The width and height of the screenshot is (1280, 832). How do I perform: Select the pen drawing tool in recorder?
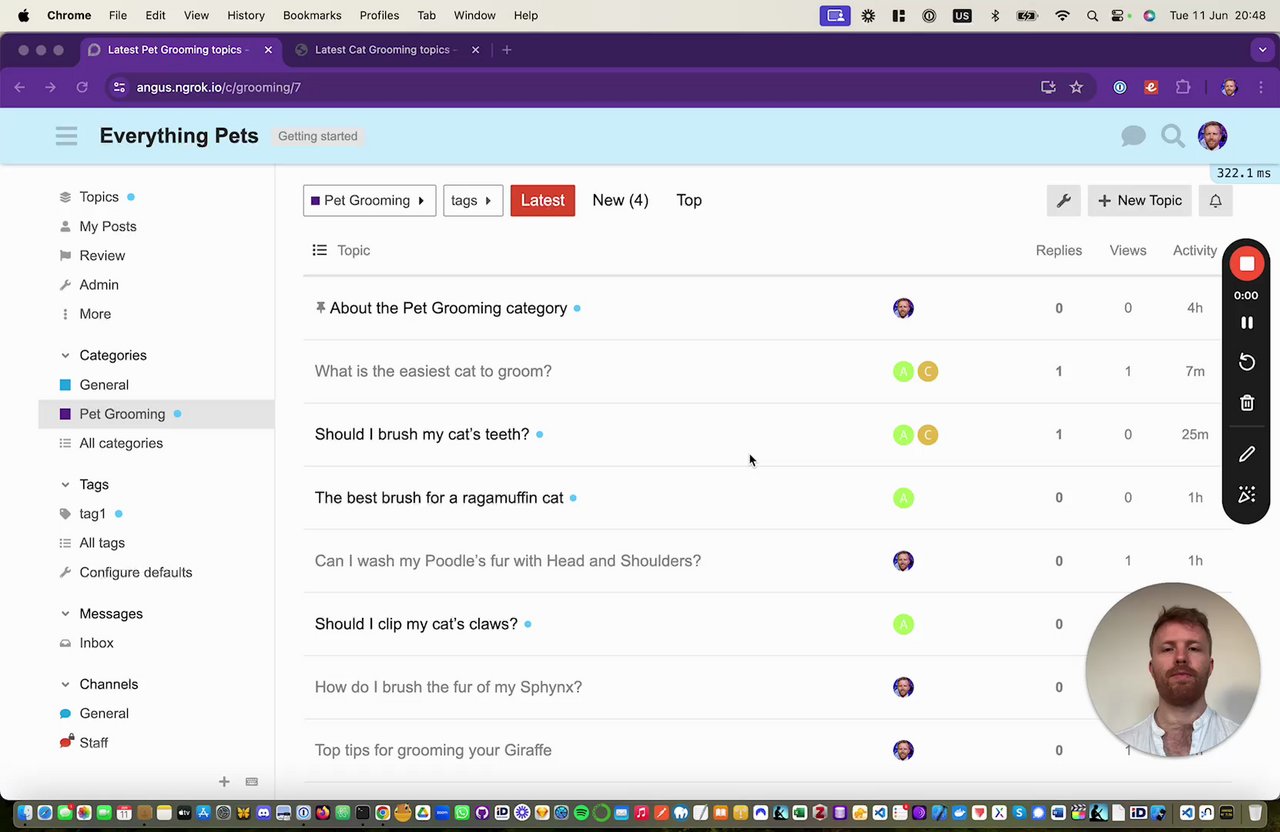coord(1246,454)
